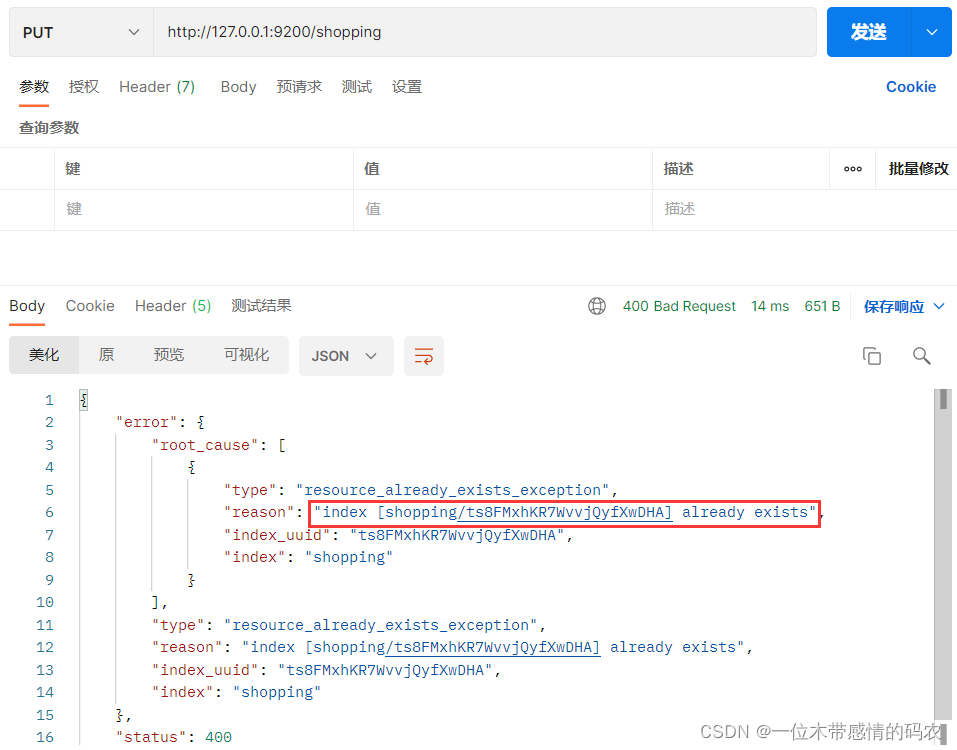Viewport: 957px width, 750px height.
Task: Toggle the line wrap icon
Action: click(424, 356)
